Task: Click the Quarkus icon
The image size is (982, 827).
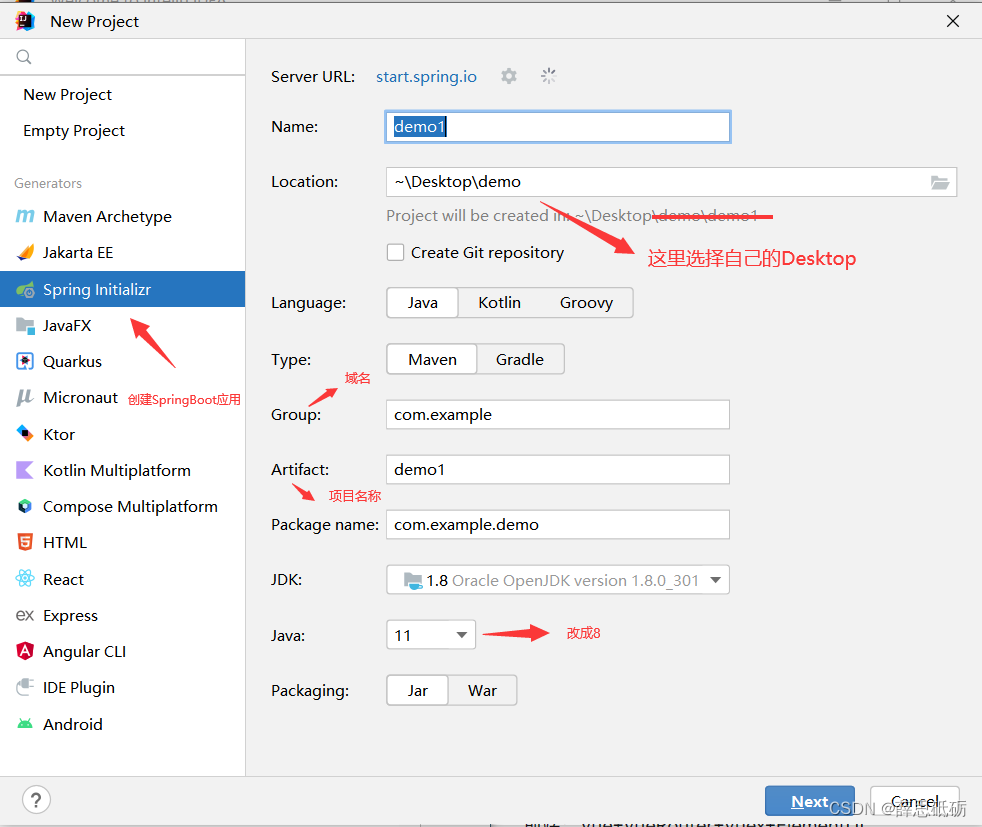Action: 25,361
